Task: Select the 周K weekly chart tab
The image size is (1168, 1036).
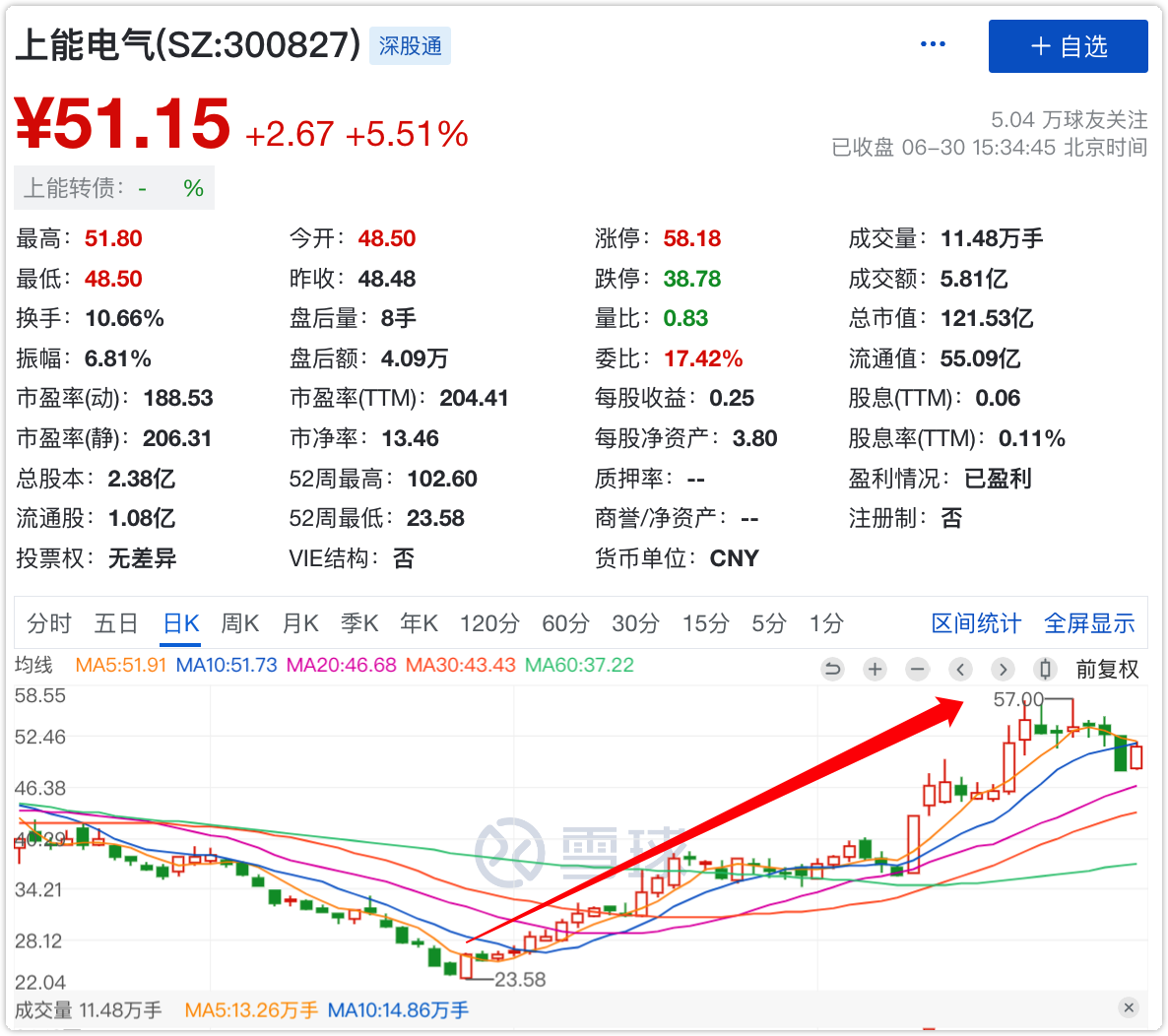Action: pyautogui.click(x=239, y=623)
